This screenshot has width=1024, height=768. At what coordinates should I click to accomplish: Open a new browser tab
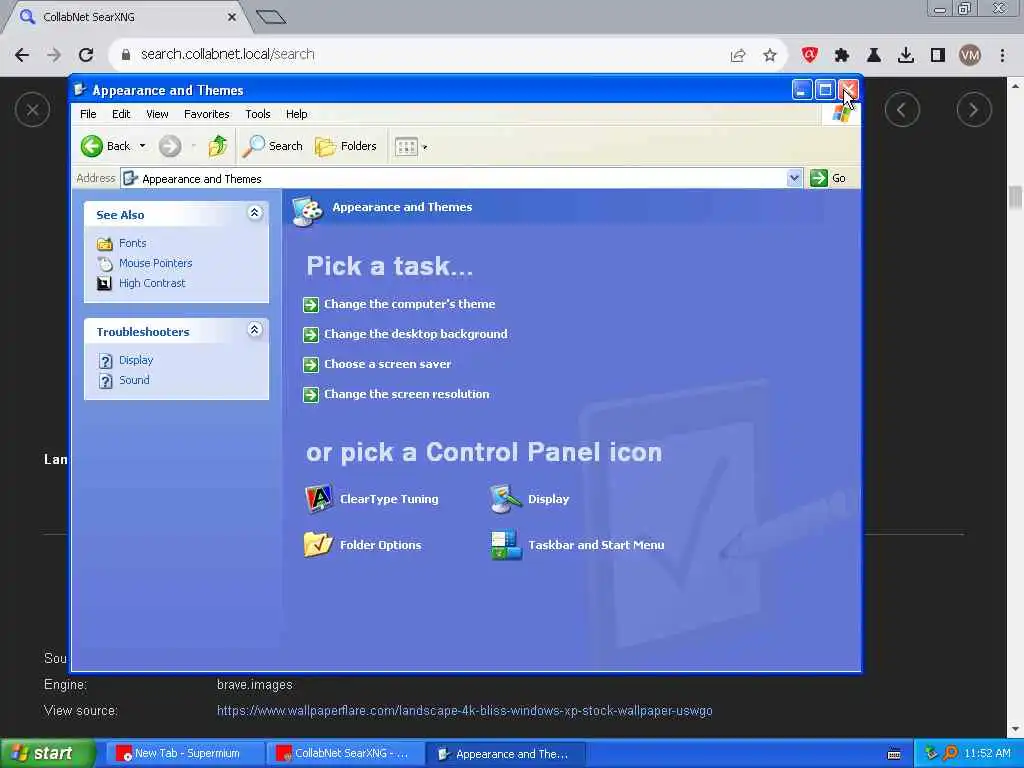271,17
